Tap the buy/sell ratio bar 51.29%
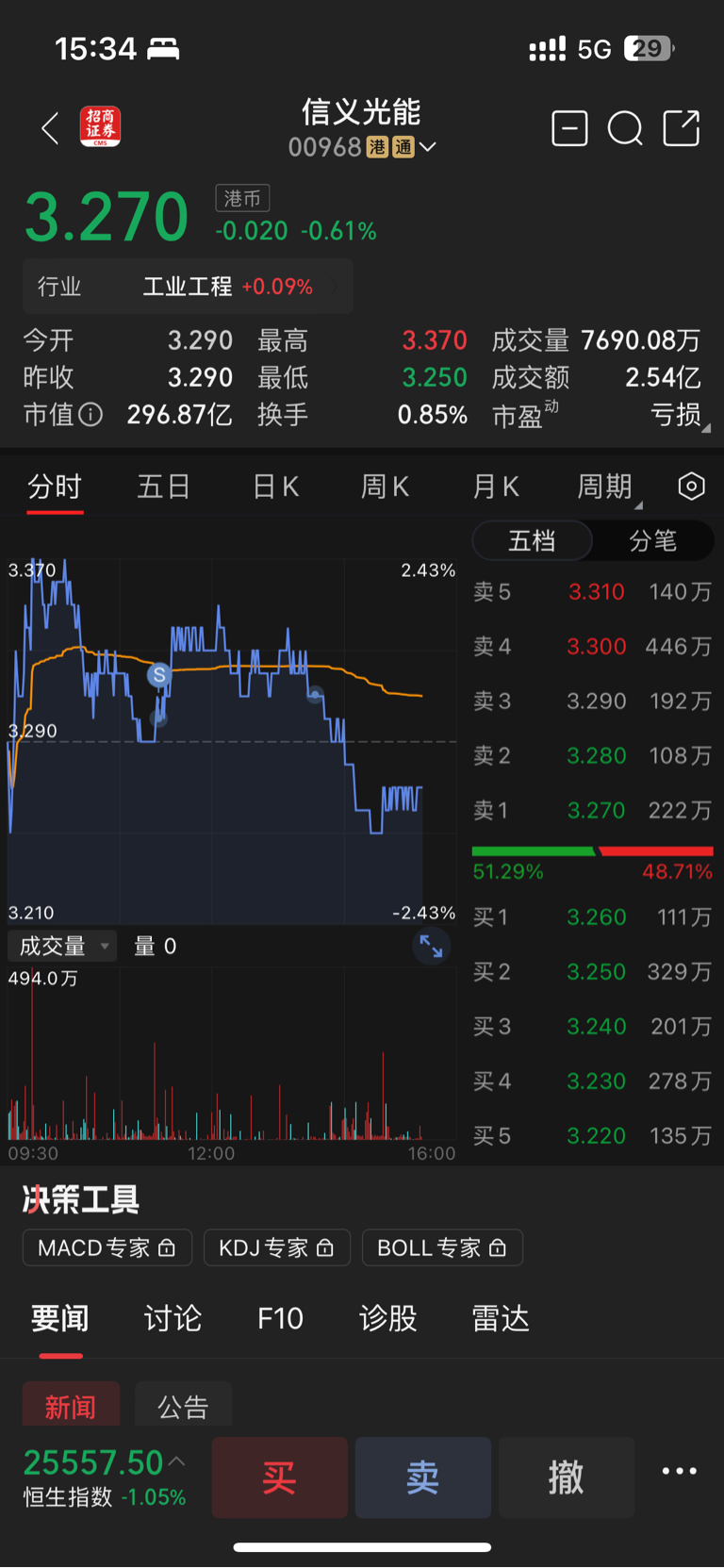The height and width of the screenshot is (1568, 724). 592,851
